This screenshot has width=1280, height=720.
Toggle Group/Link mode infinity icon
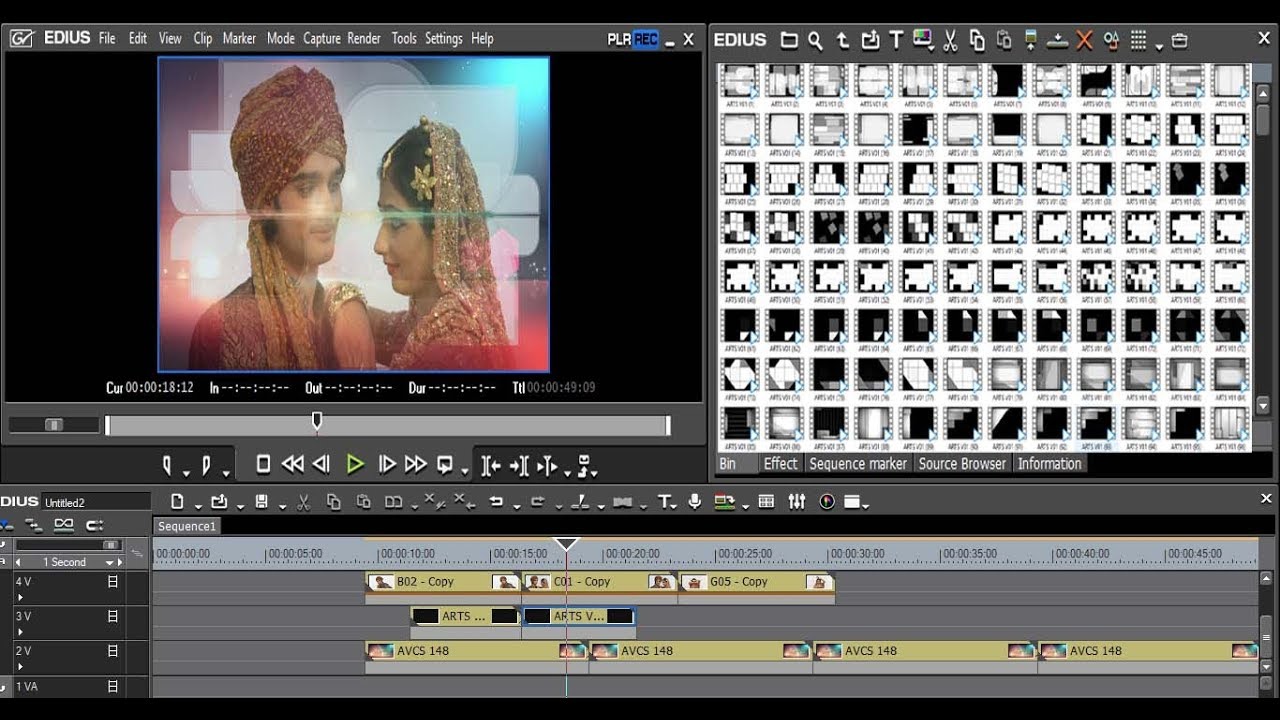(x=64, y=525)
